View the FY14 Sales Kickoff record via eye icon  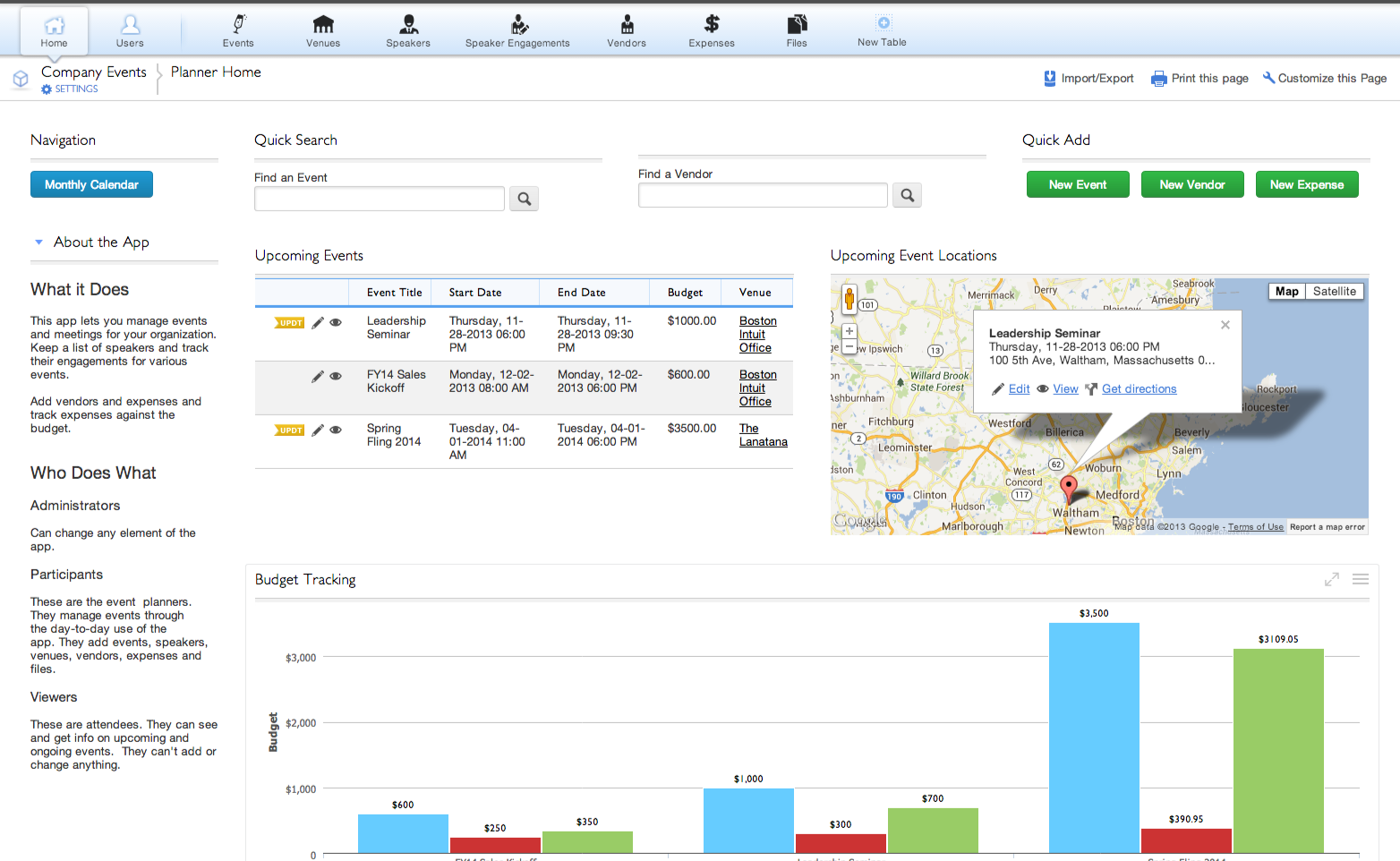click(x=335, y=376)
